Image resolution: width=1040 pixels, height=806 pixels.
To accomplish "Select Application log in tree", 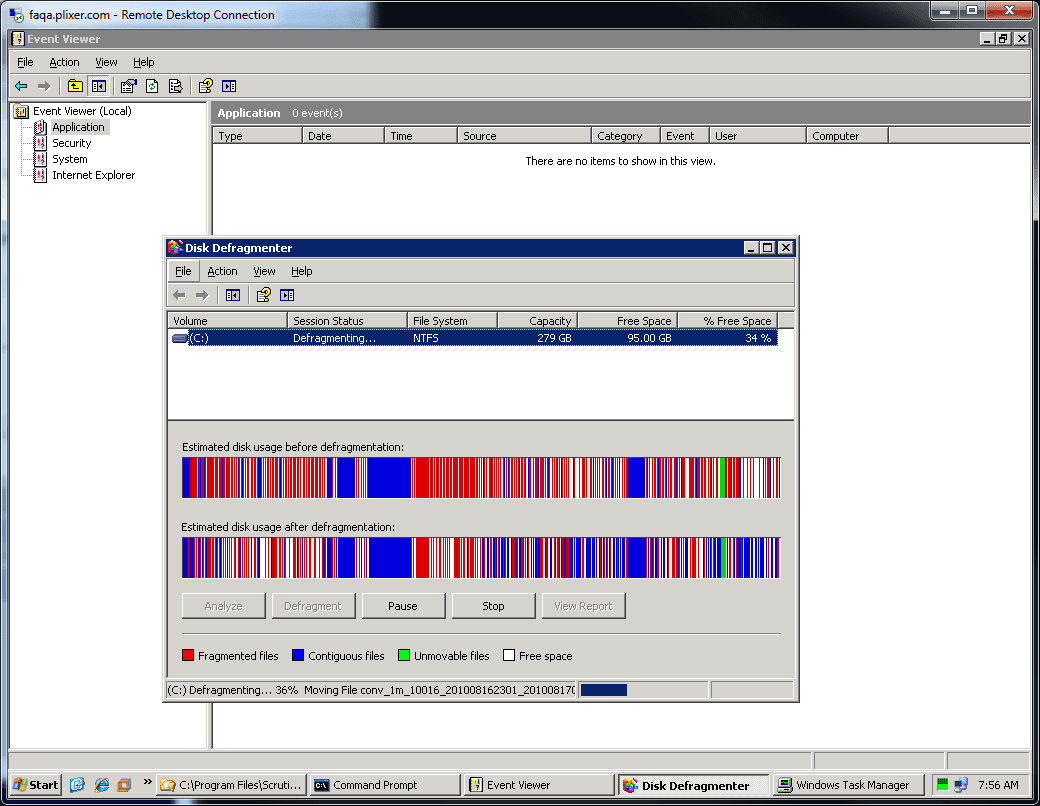I will 78,127.
